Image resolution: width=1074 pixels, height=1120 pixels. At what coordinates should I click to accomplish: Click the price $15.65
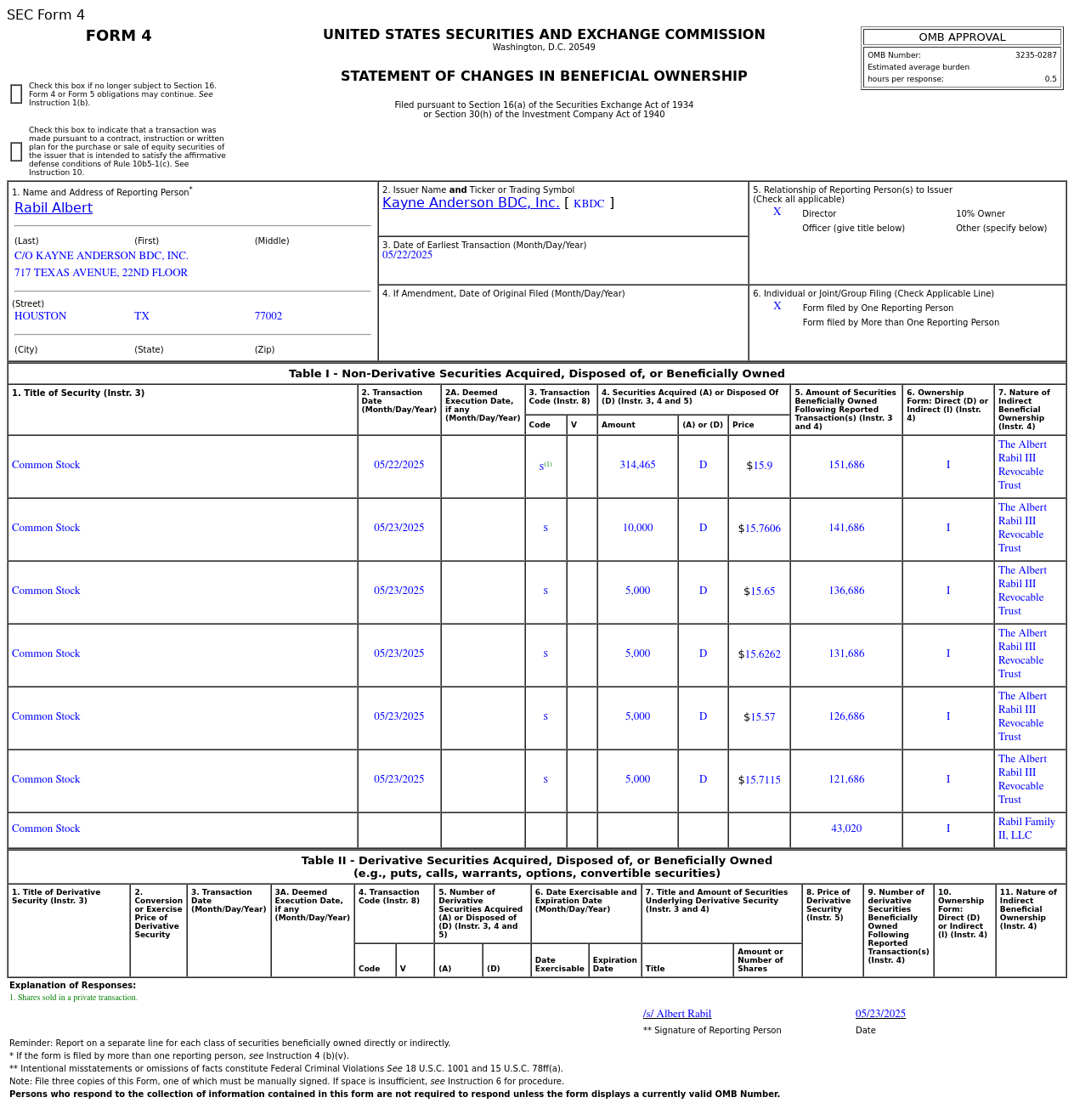coord(760,591)
